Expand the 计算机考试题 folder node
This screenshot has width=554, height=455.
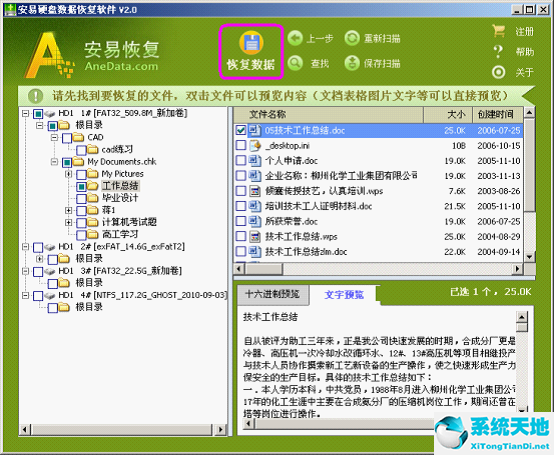coord(69,222)
